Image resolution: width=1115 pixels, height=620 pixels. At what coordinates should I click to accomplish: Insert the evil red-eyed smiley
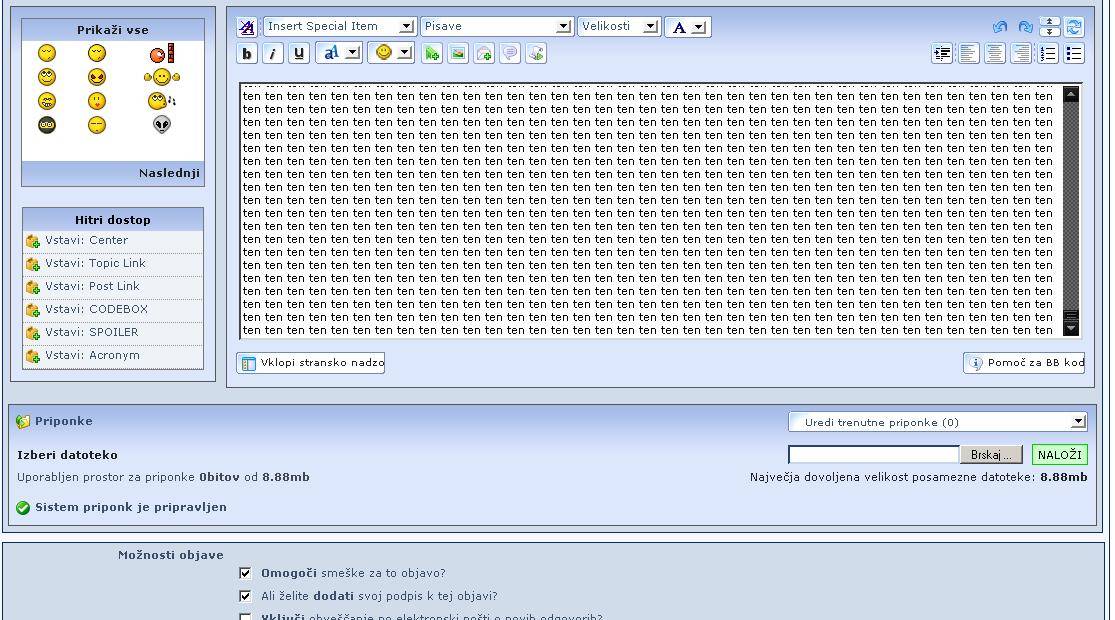pyautogui.click(x=97, y=77)
